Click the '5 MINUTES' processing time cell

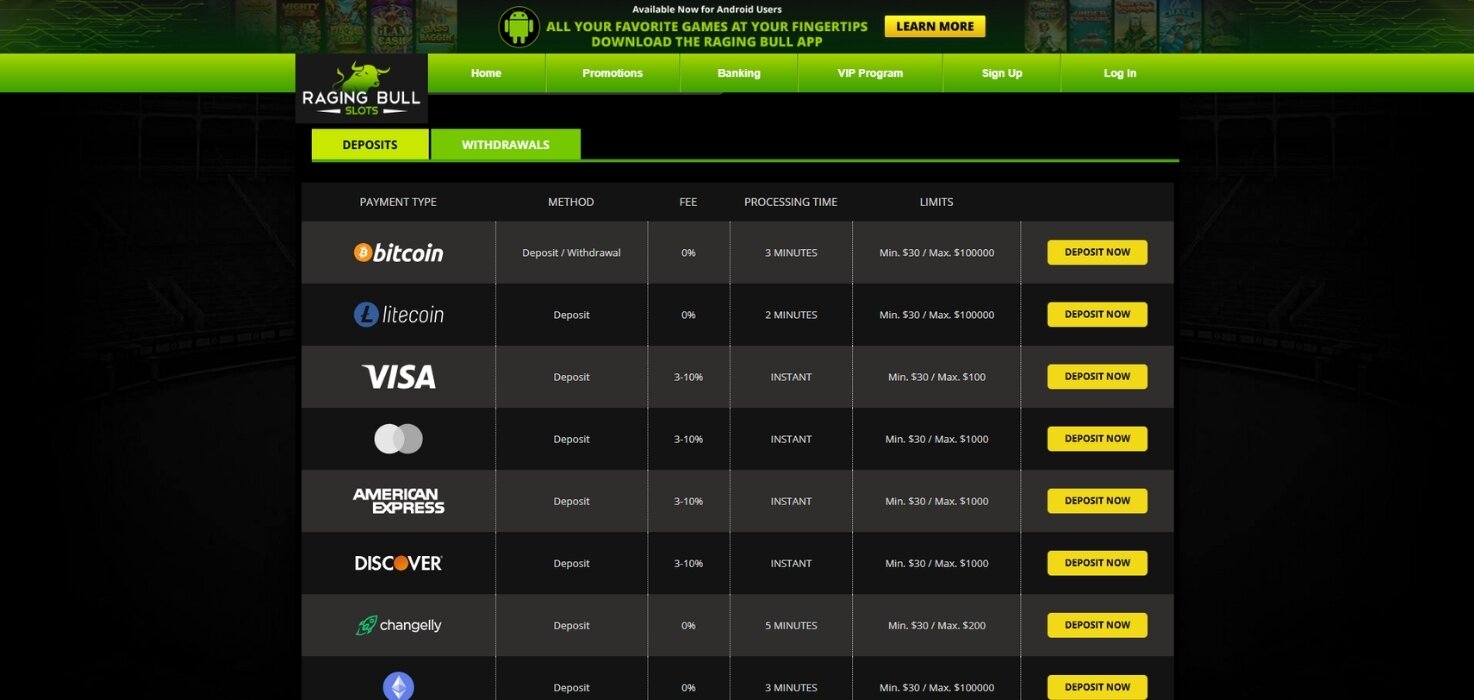[791, 626]
